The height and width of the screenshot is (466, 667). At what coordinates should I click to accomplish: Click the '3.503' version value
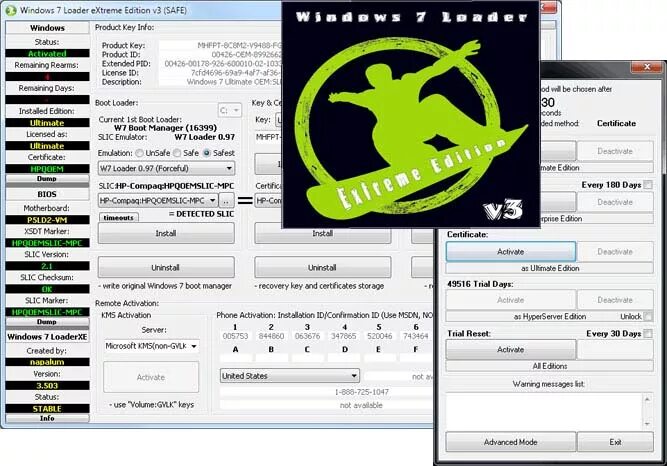(x=47, y=386)
